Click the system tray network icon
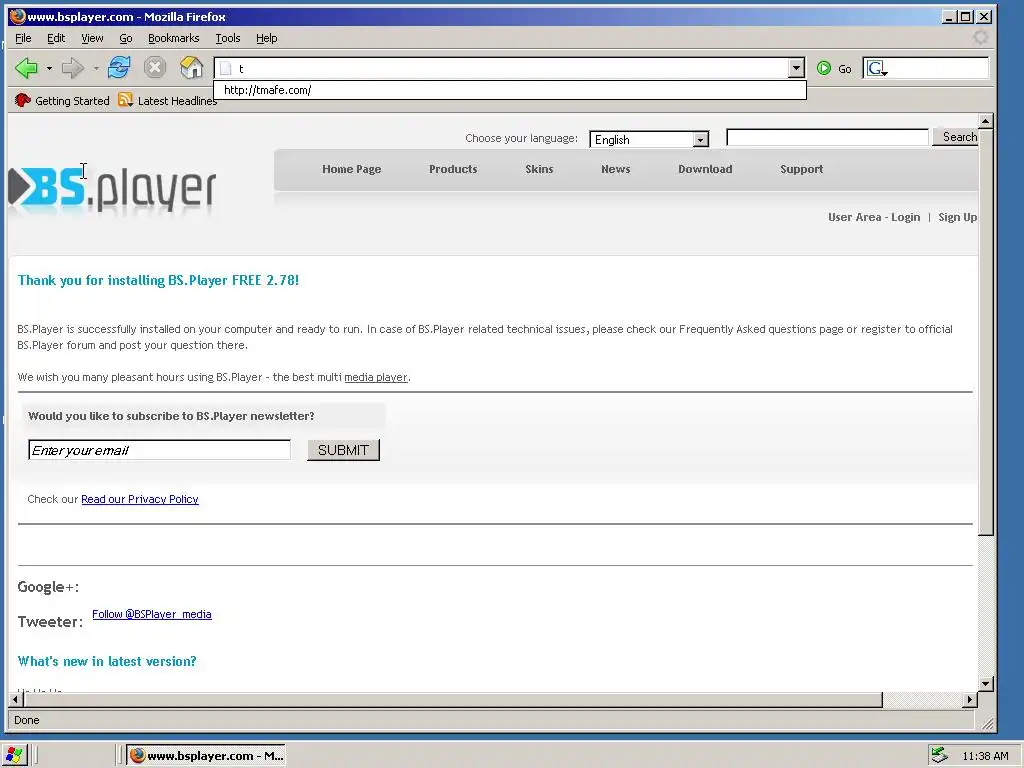Viewport: 1024px width, 768px height. tap(940, 756)
